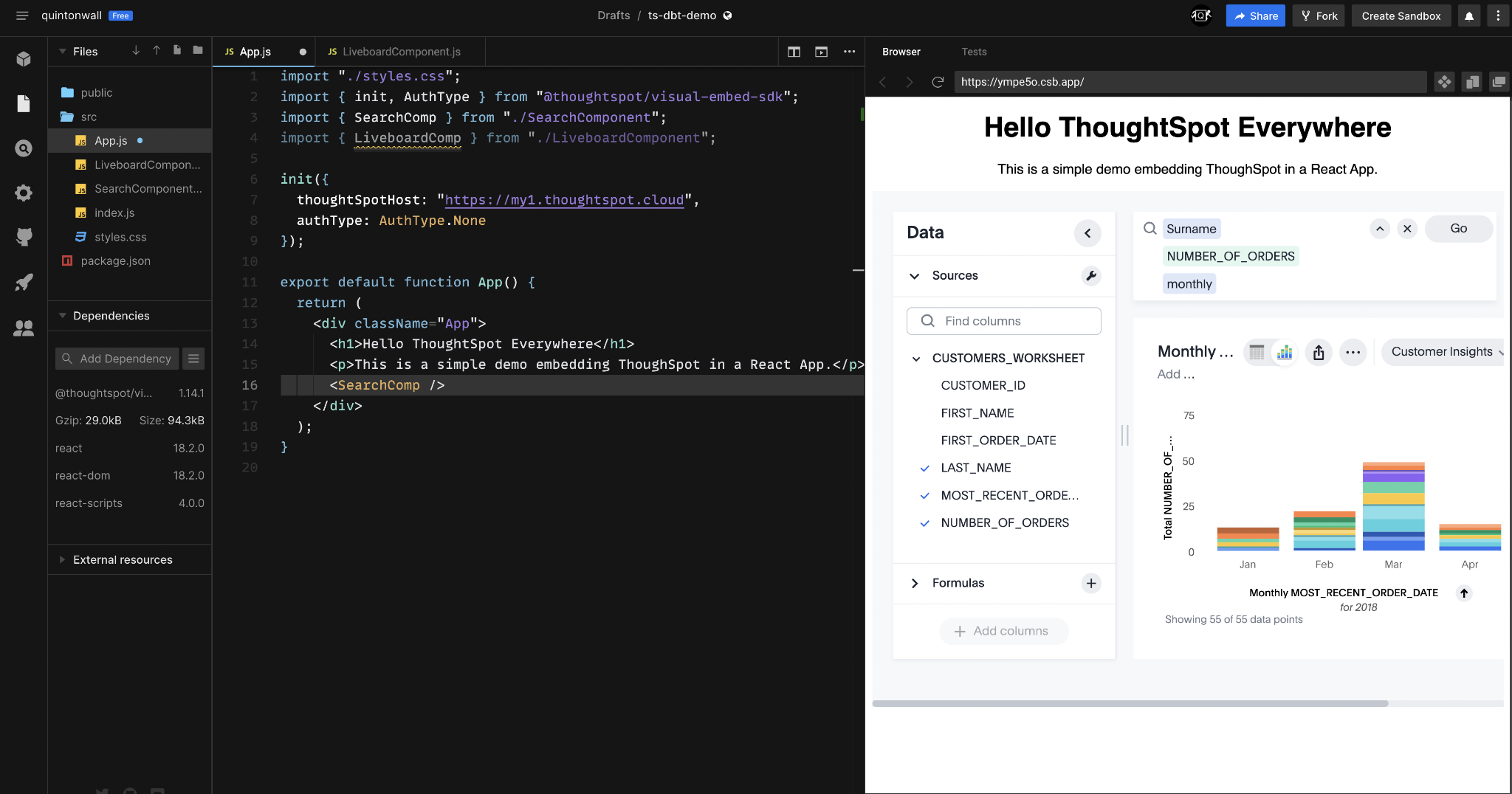1512x794 pixels.
Task: Collapse the Files section
Action: [63, 51]
